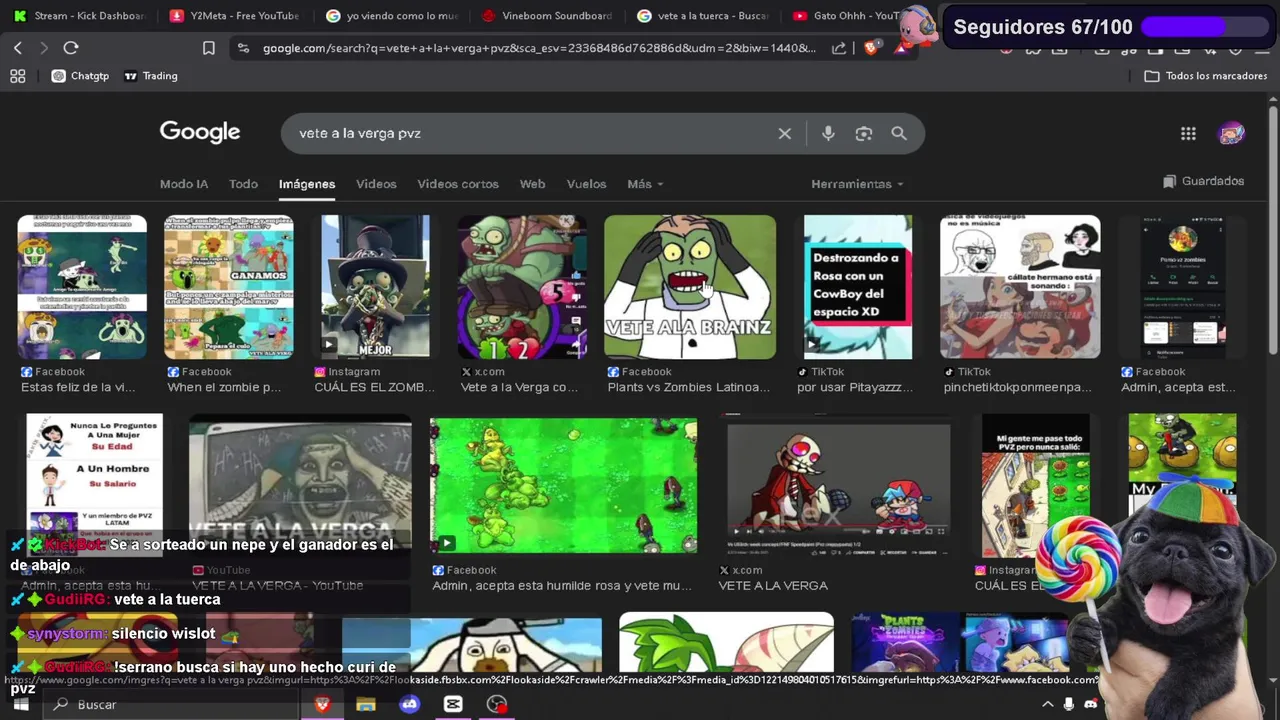Image resolution: width=1280 pixels, height=720 pixels.
Task: Open the 'Vete a la Verga co...' x.com image
Action: pos(522,287)
